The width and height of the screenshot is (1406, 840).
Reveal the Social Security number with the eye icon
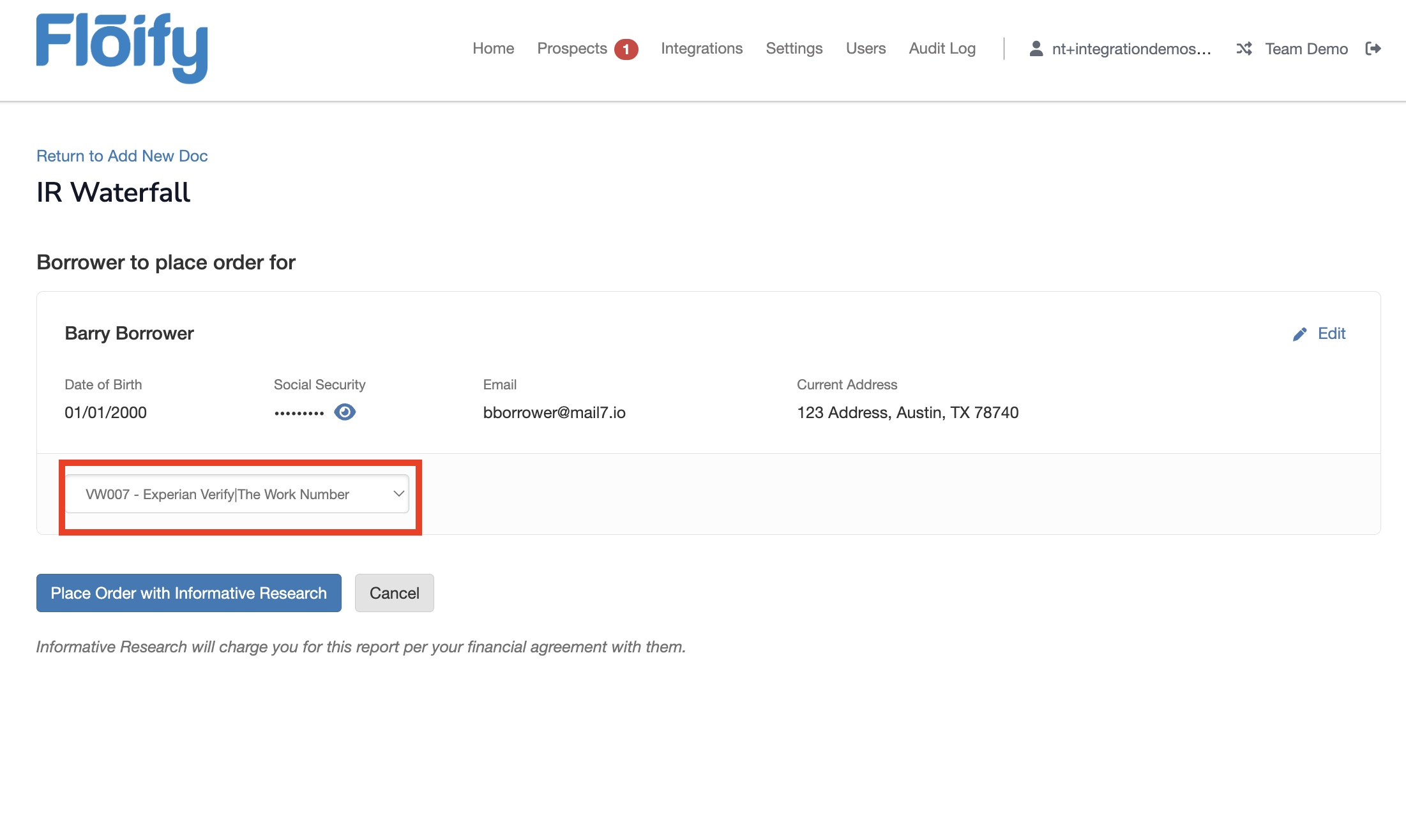tap(345, 412)
